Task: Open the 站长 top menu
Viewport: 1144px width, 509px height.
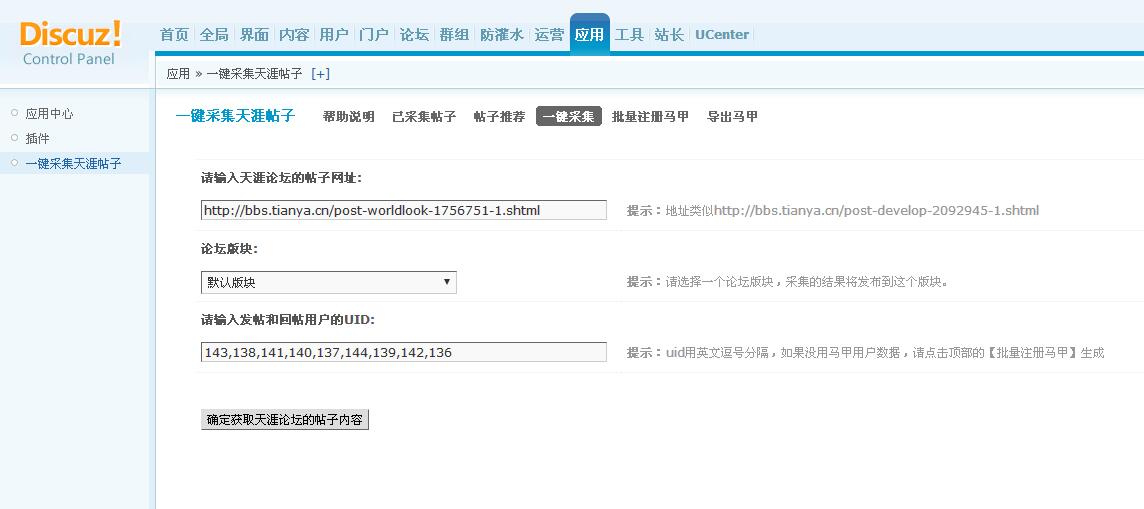Action: pos(669,34)
